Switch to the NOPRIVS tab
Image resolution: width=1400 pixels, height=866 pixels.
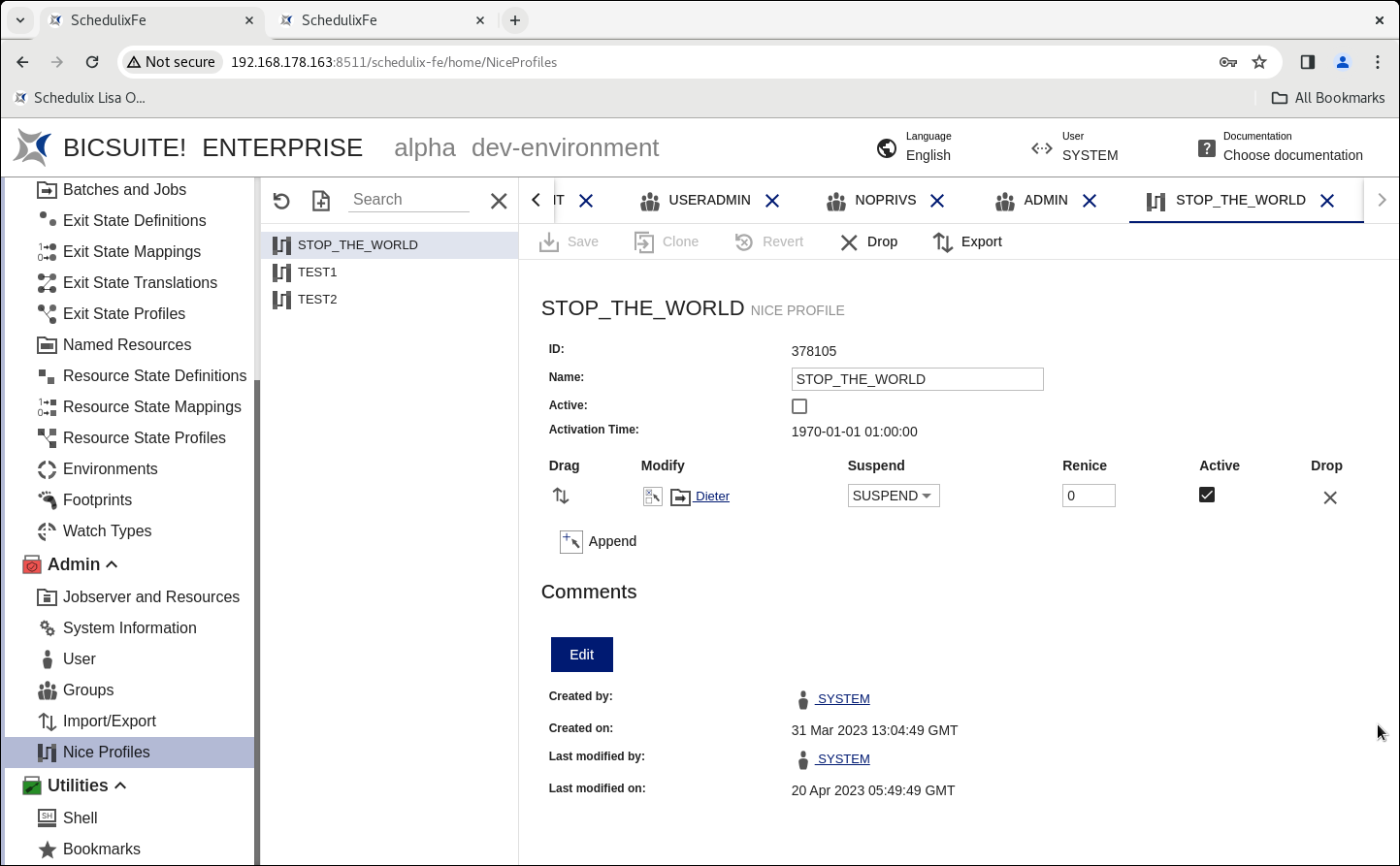(884, 200)
